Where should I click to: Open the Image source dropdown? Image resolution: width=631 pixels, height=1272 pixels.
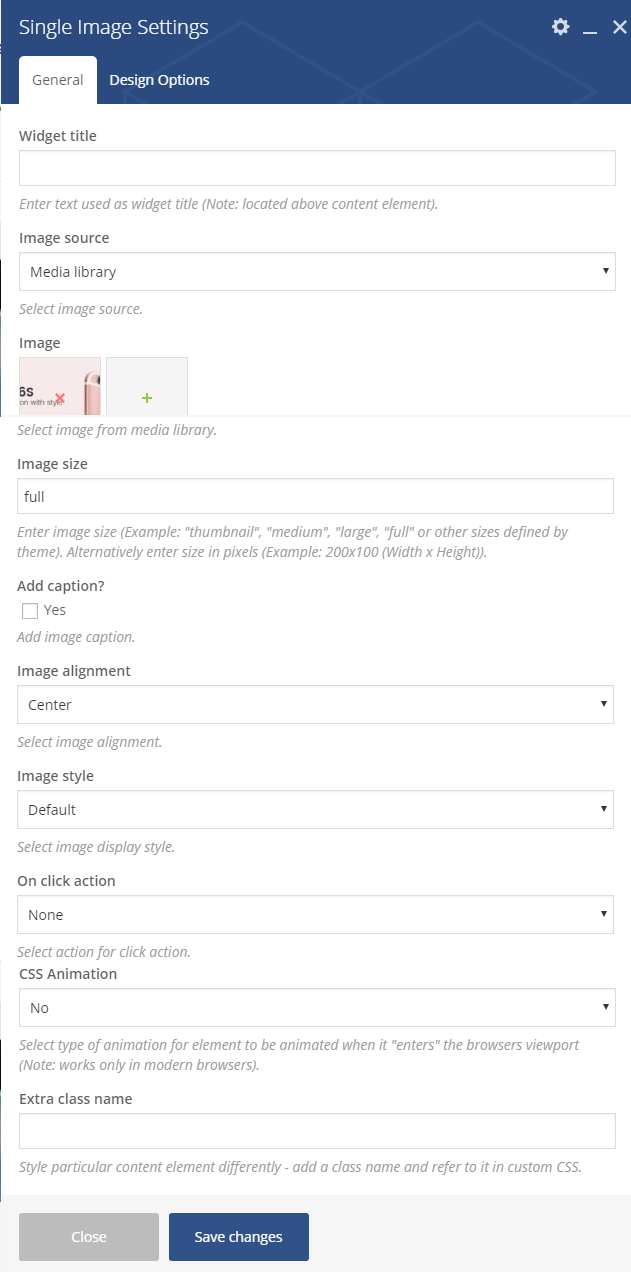pyautogui.click(x=317, y=272)
